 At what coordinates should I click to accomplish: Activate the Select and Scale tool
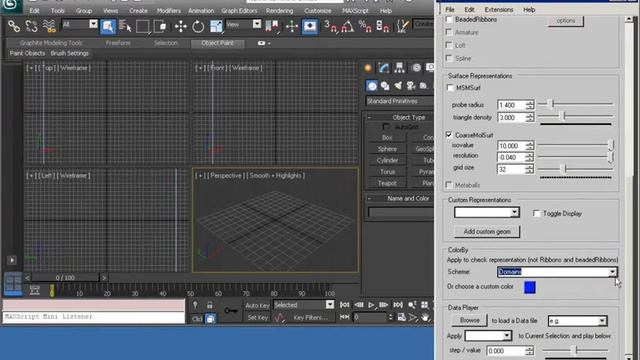pyautogui.click(x=216, y=27)
